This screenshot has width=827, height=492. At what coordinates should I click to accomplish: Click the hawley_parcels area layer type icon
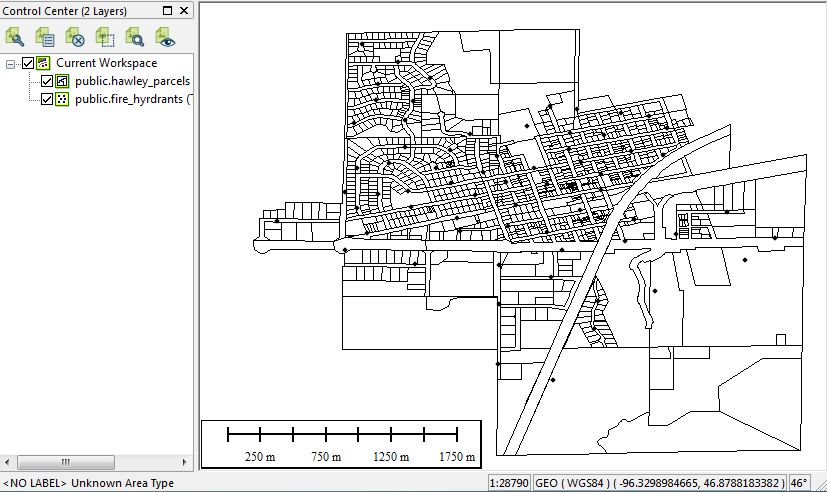62,81
